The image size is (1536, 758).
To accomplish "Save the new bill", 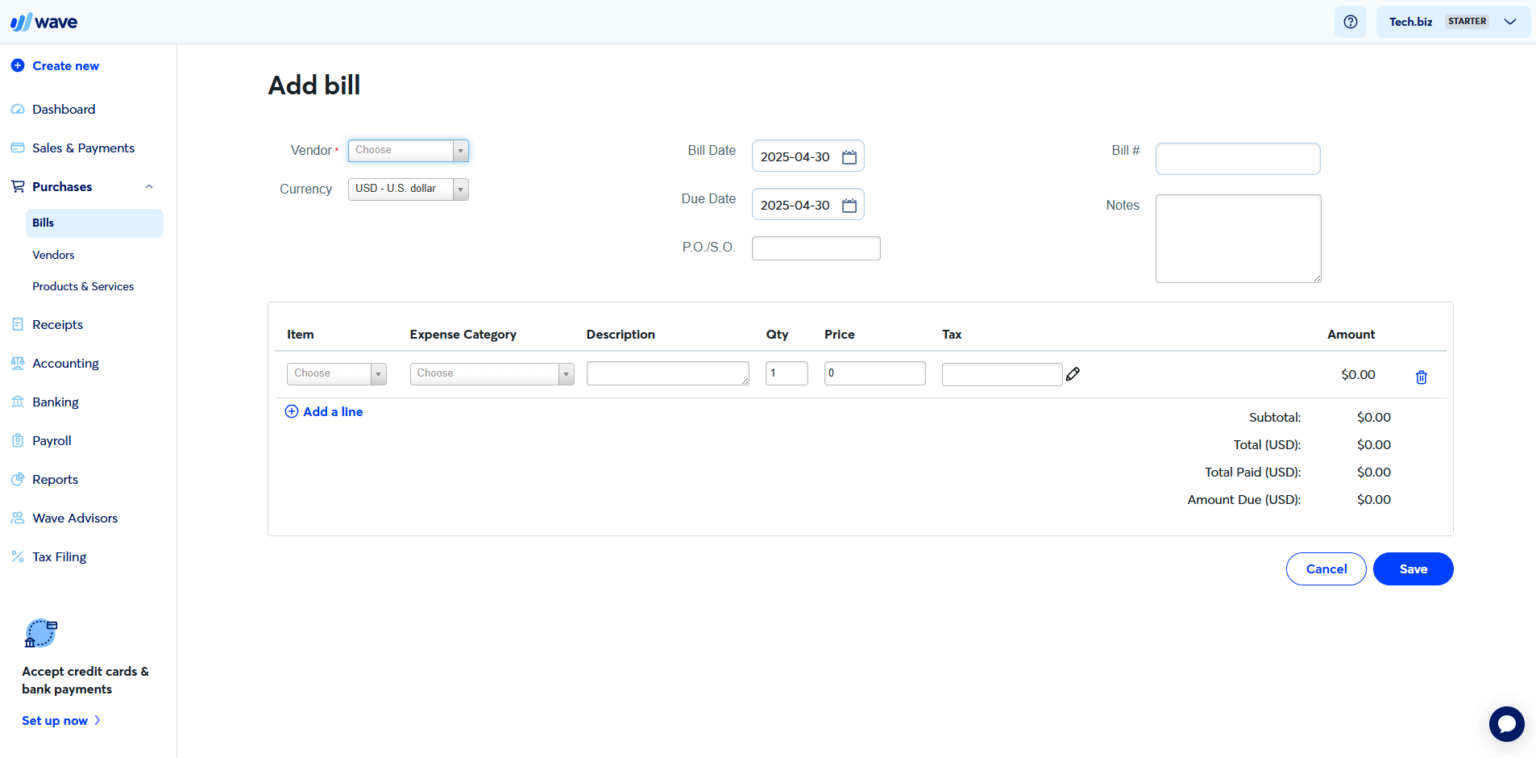I will pos(1412,568).
